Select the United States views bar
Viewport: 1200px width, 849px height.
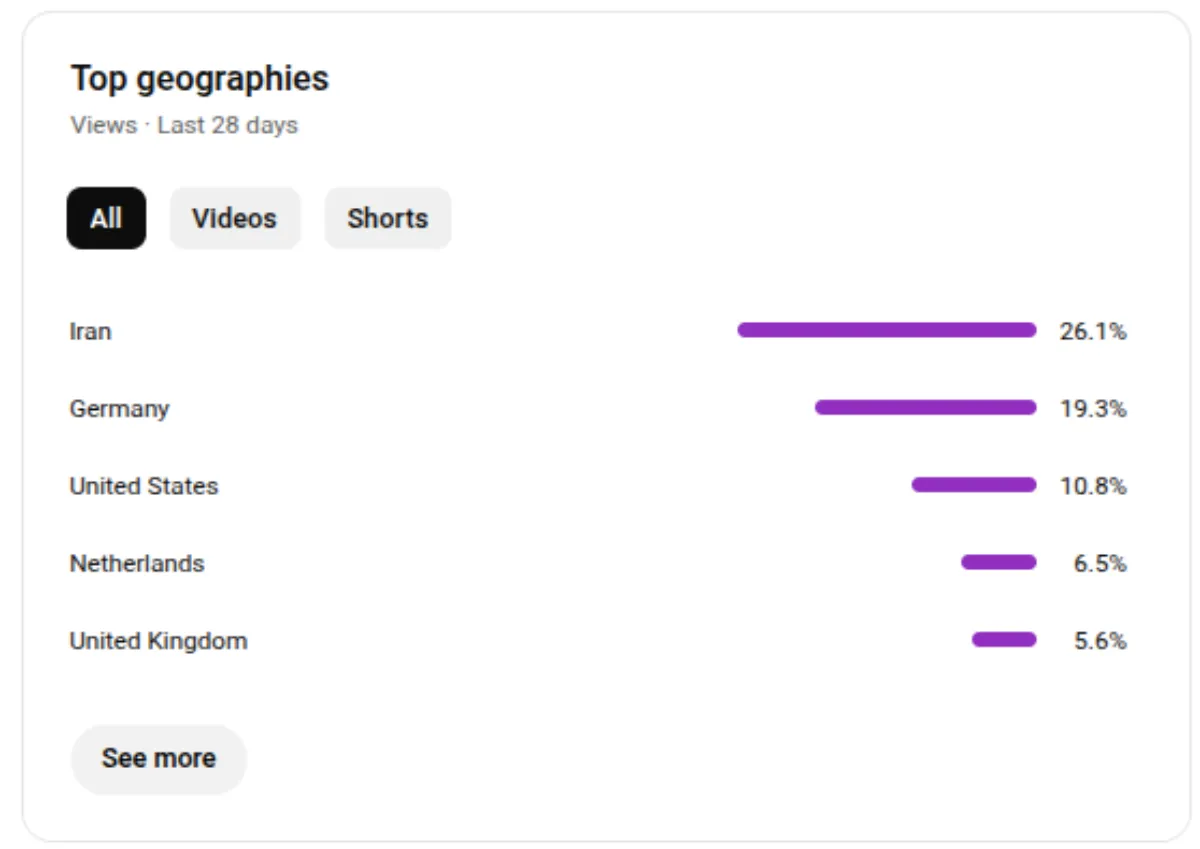point(973,485)
